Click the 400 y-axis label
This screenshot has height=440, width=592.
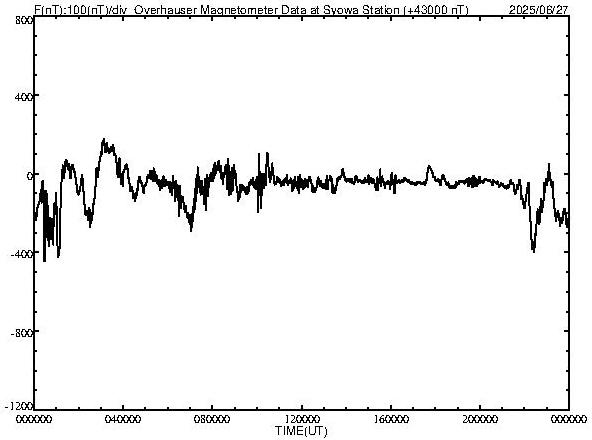pyautogui.click(x=24, y=97)
